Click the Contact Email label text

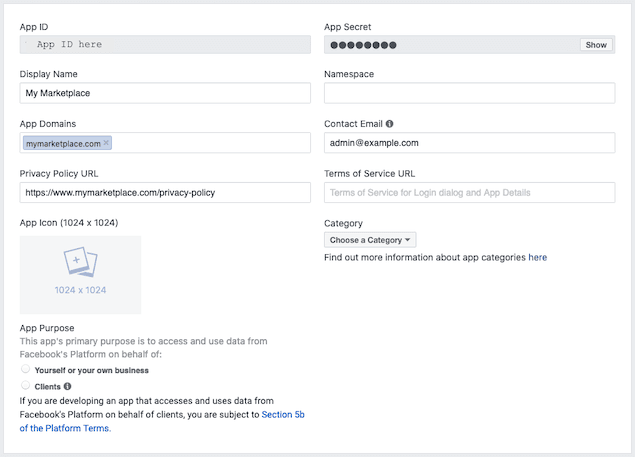(x=353, y=124)
